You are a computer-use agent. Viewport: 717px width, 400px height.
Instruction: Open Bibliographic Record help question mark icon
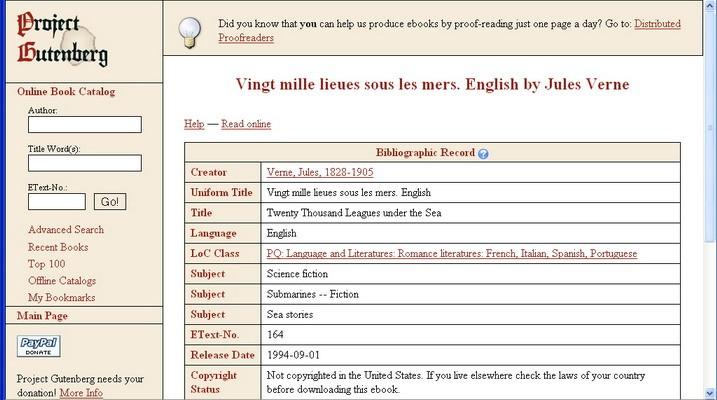483,154
